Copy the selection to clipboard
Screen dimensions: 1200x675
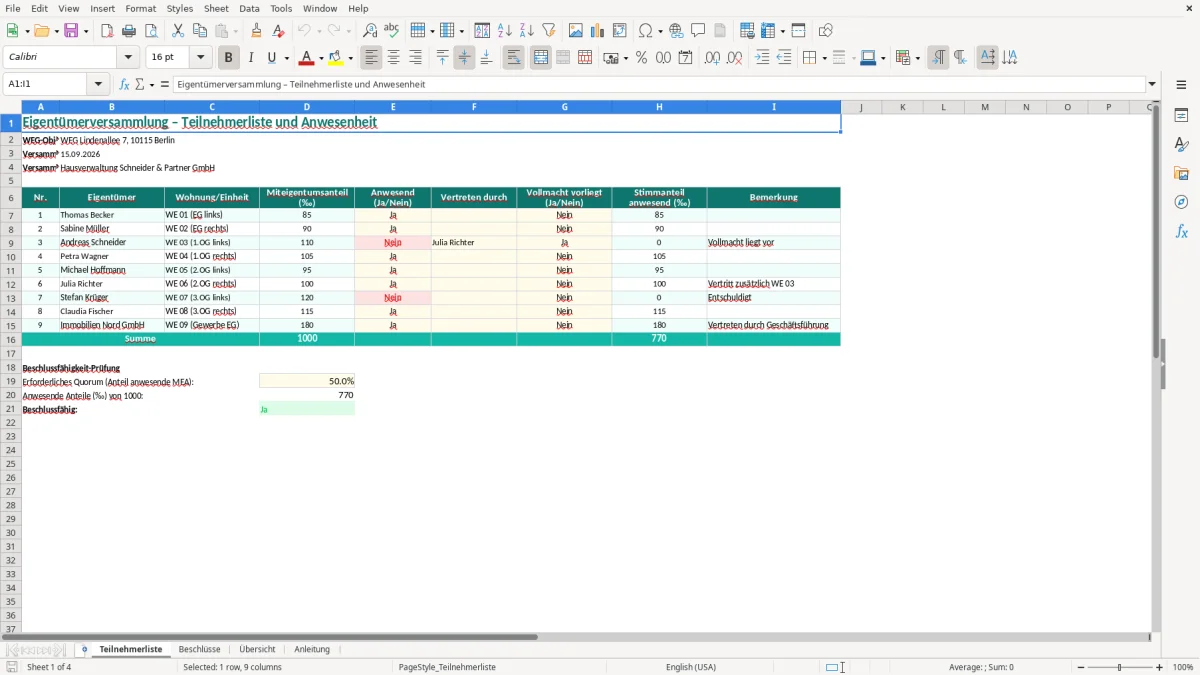pos(200,31)
